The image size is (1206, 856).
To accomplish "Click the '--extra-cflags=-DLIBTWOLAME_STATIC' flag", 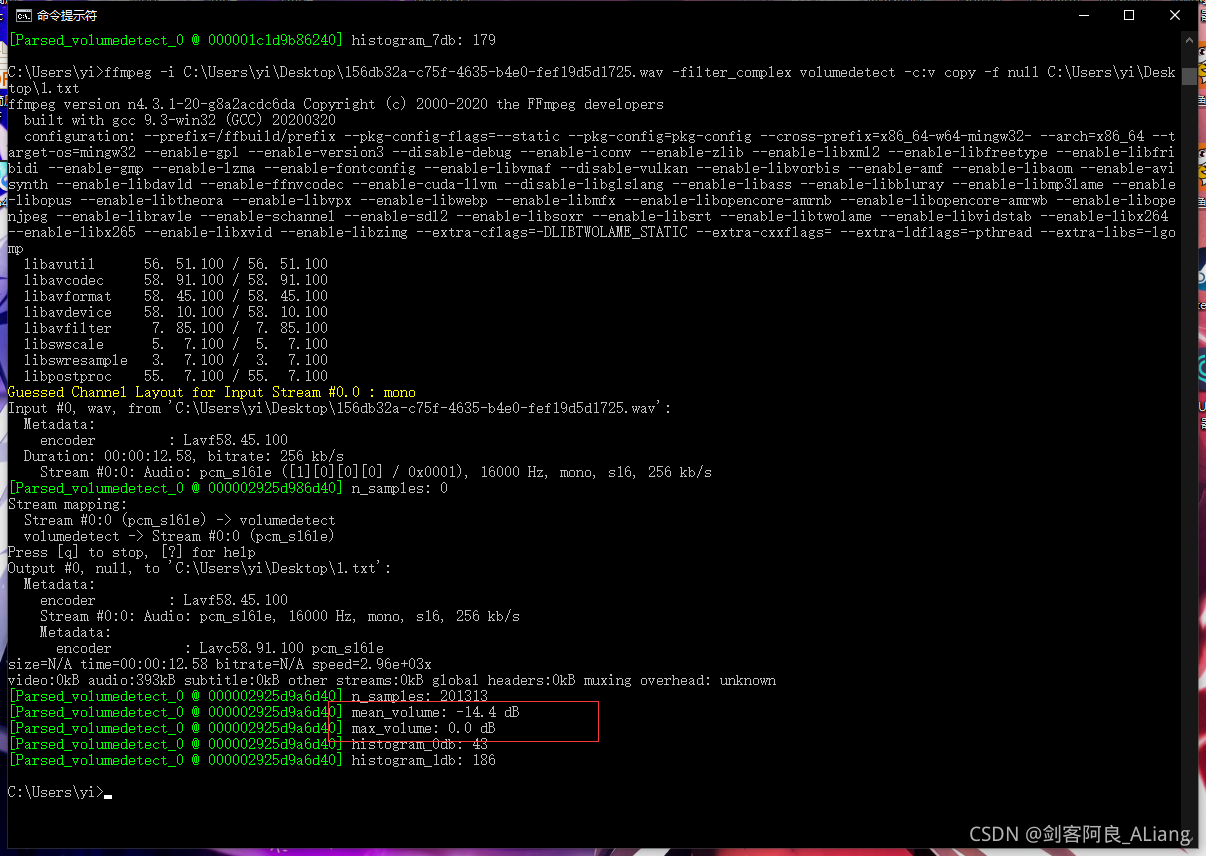I will pyautogui.click(x=552, y=232).
